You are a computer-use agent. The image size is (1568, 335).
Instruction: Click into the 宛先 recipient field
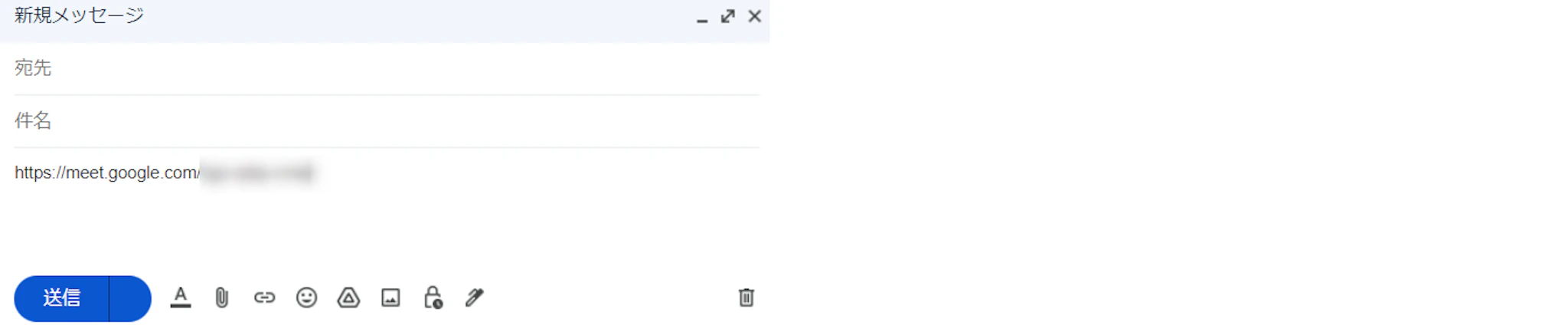(387, 68)
